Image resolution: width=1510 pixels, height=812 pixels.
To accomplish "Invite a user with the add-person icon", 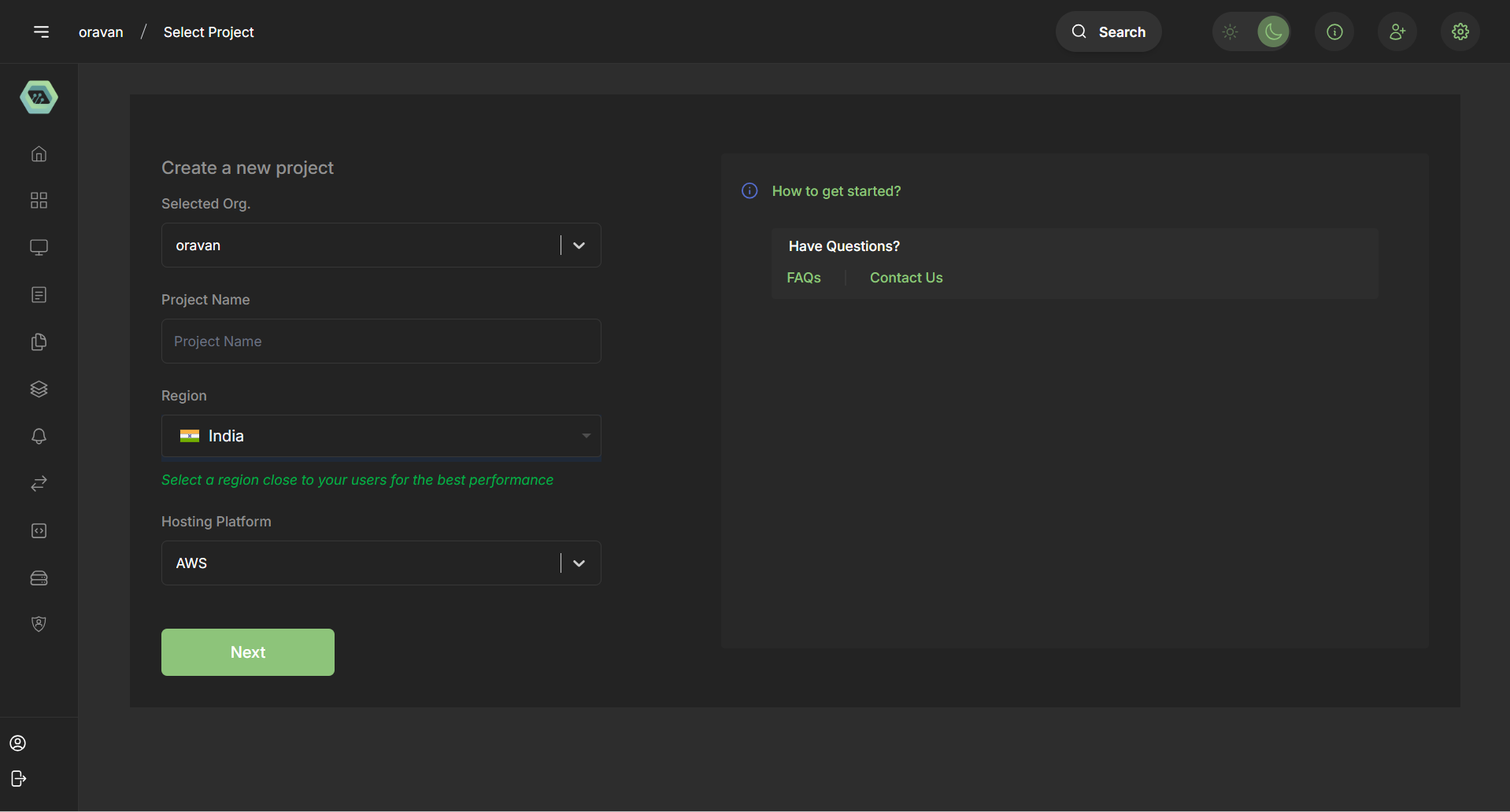I will click(x=1397, y=31).
